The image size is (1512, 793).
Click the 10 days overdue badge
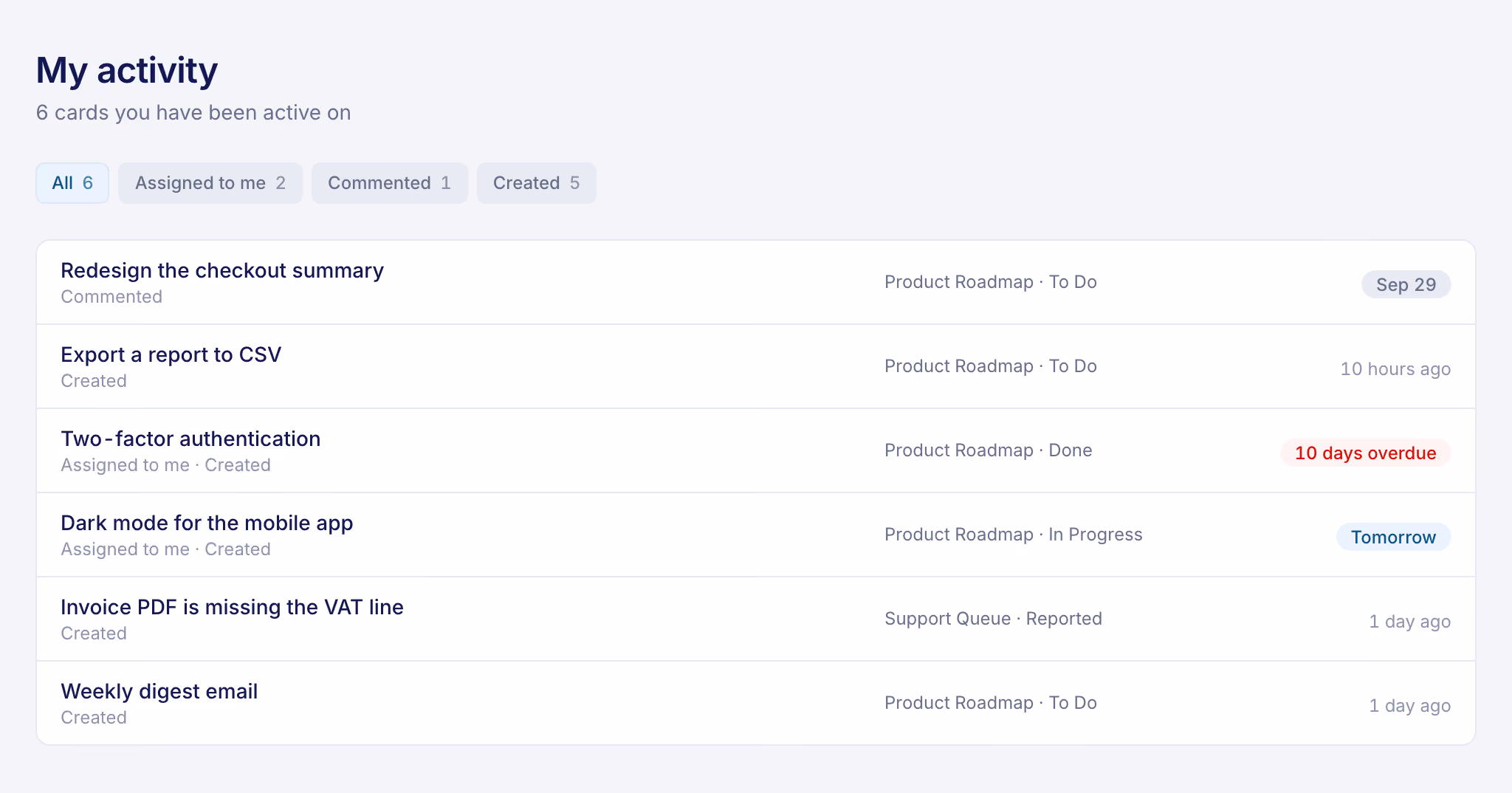click(1366, 453)
